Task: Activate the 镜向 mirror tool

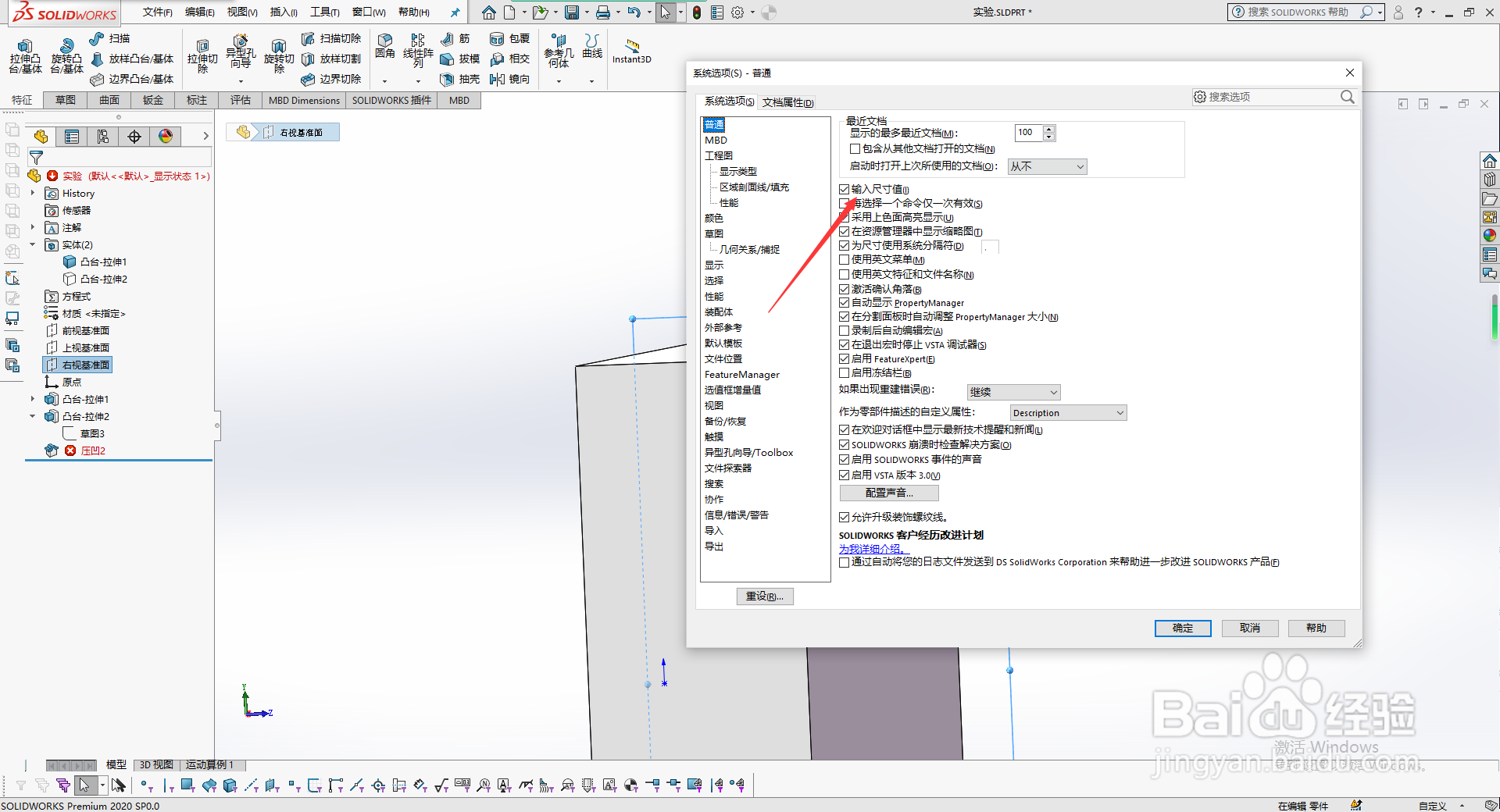Action: click(x=510, y=79)
